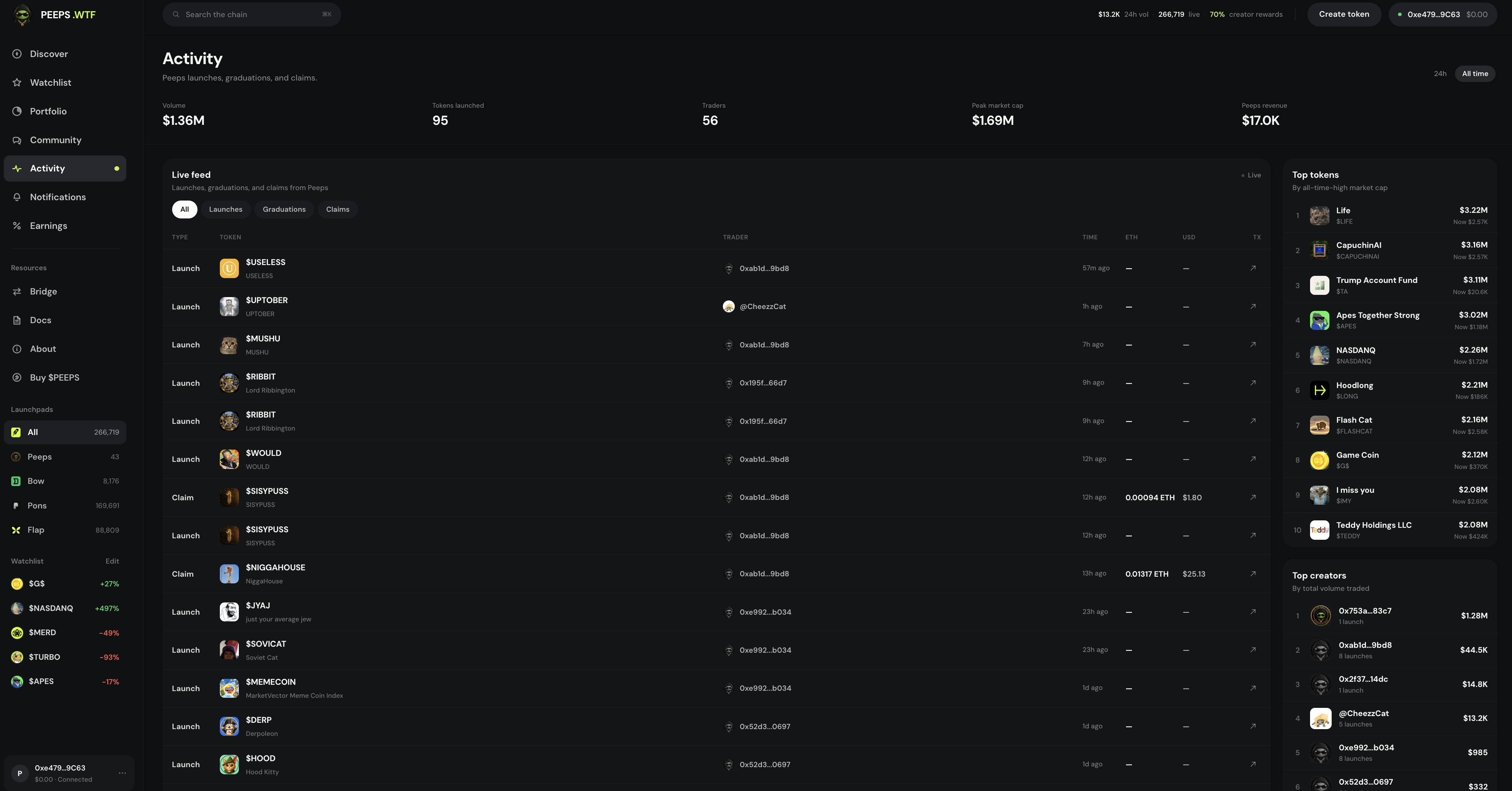Select the Bow launchpad
Viewport: 1512px width, 791px height.
click(65, 481)
